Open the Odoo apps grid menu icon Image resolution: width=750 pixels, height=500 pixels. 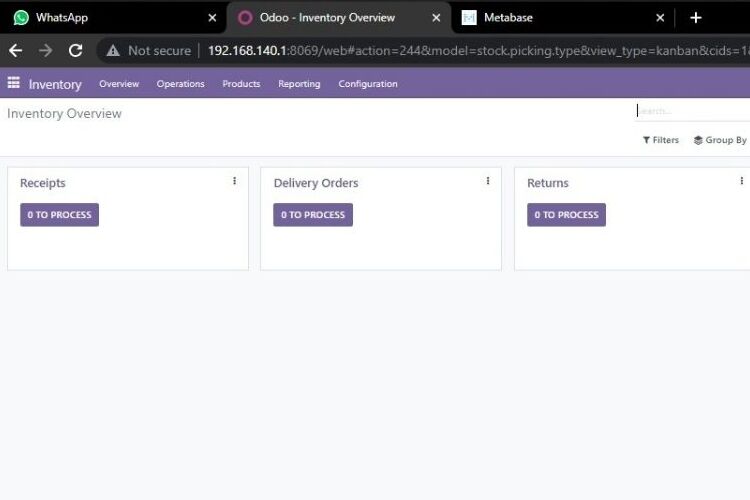(x=13, y=84)
